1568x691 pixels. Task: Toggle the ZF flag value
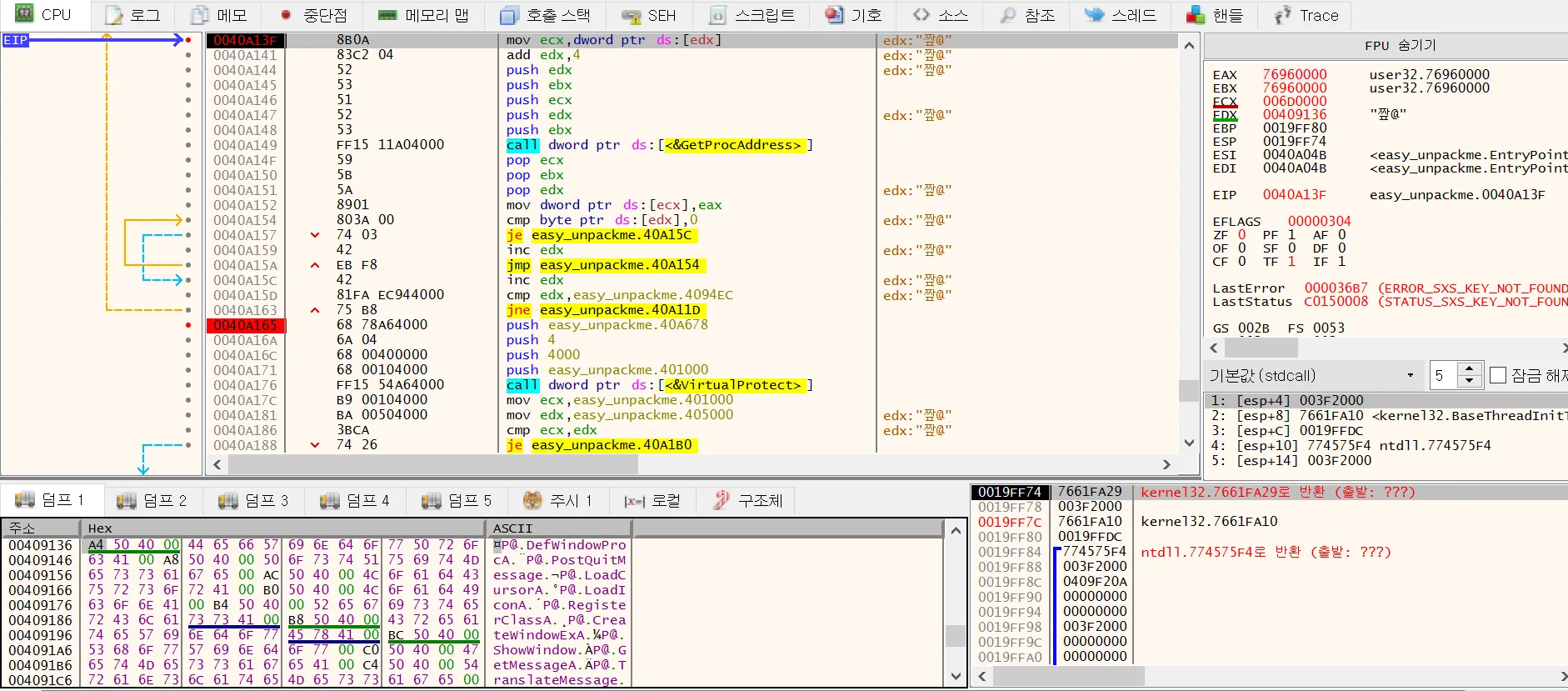[1241, 235]
